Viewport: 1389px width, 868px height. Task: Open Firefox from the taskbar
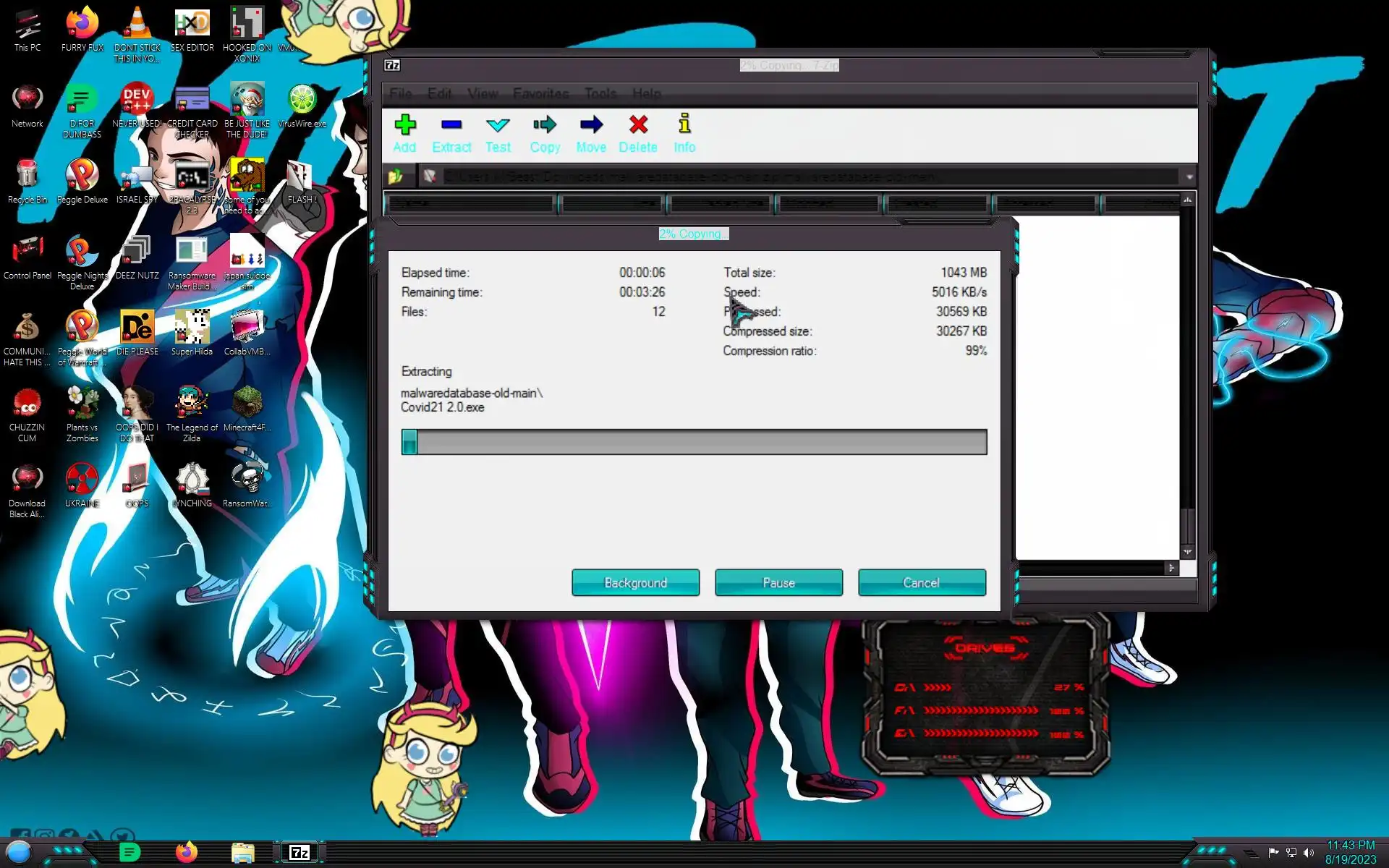click(187, 852)
